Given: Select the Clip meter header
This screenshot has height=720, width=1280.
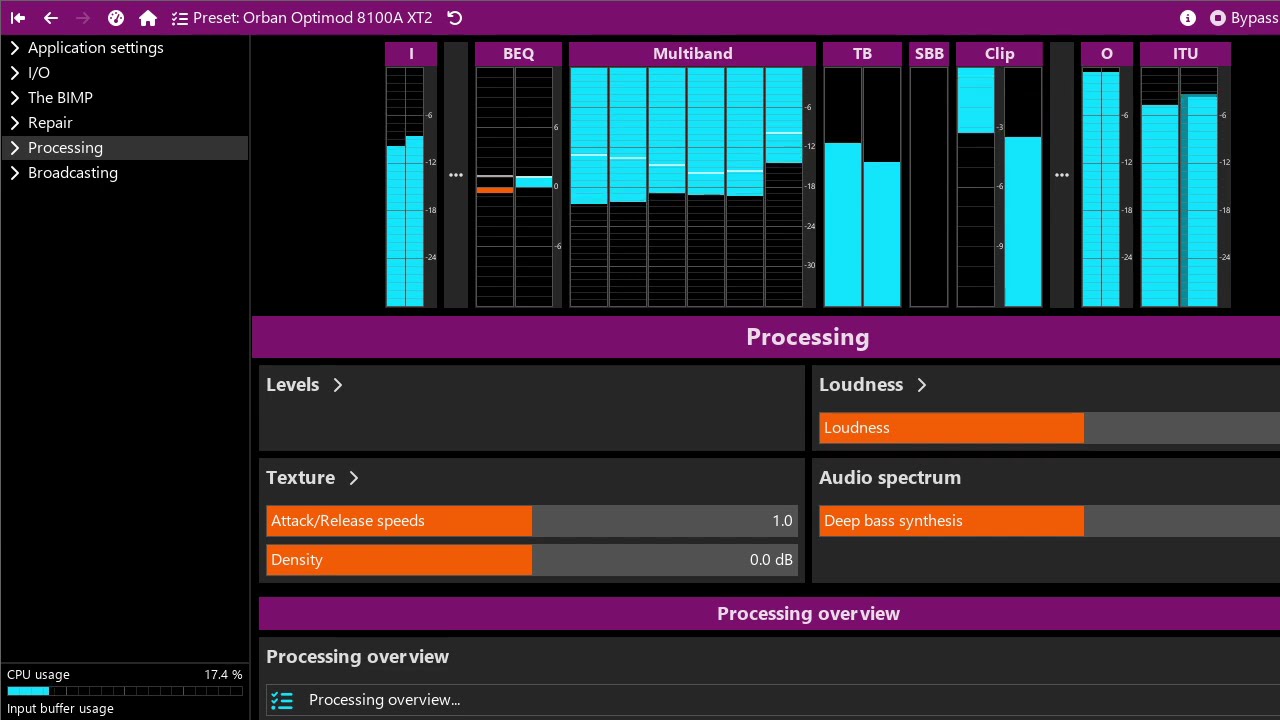Looking at the screenshot, I should [999, 54].
